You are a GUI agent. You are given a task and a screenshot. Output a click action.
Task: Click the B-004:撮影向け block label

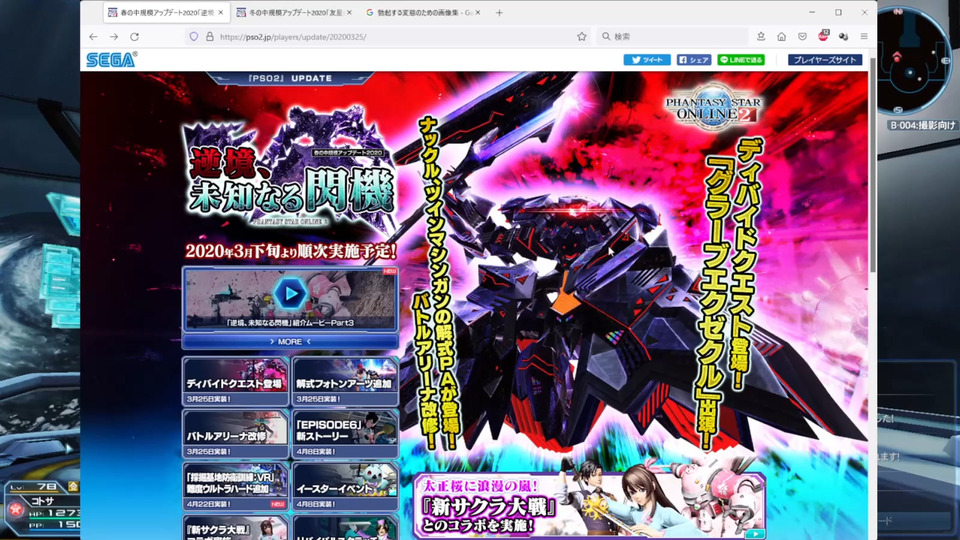point(922,125)
